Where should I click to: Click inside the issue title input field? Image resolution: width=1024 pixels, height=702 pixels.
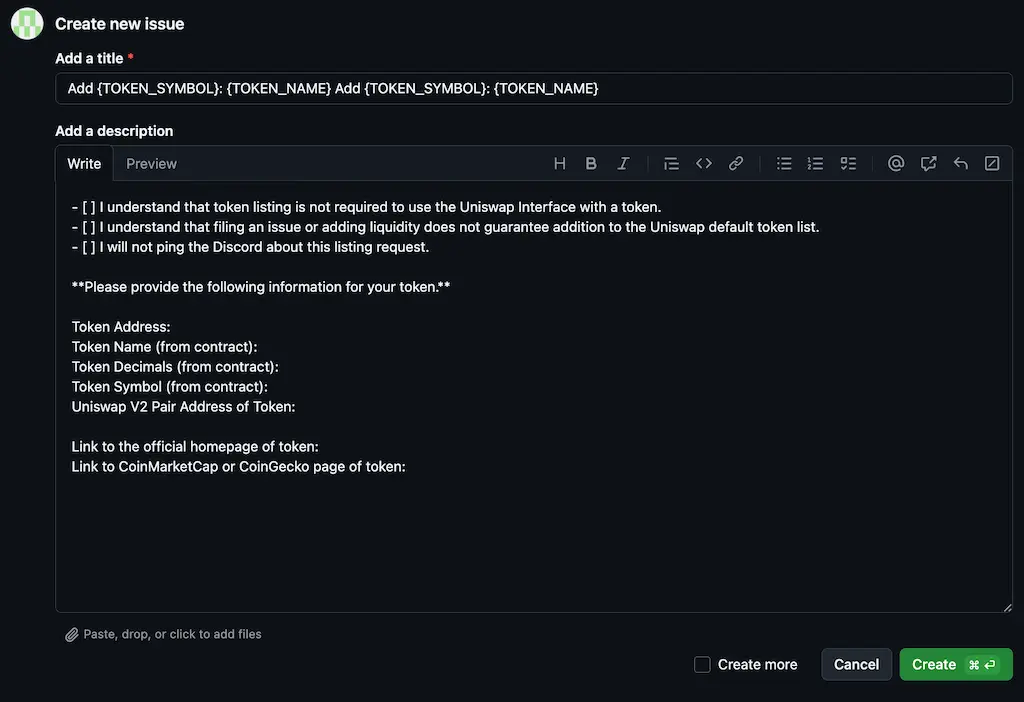(x=534, y=88)
